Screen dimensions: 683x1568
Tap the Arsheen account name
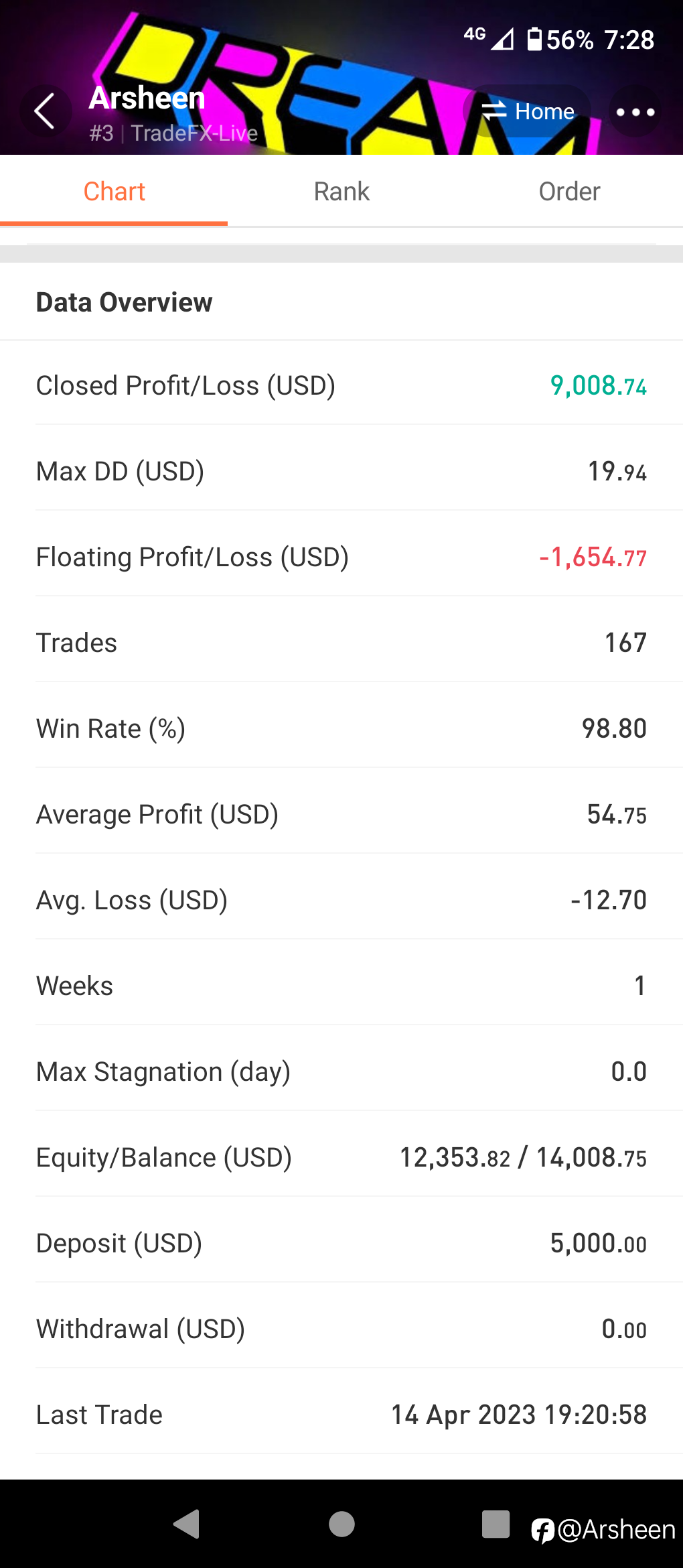tap(147, 98)
